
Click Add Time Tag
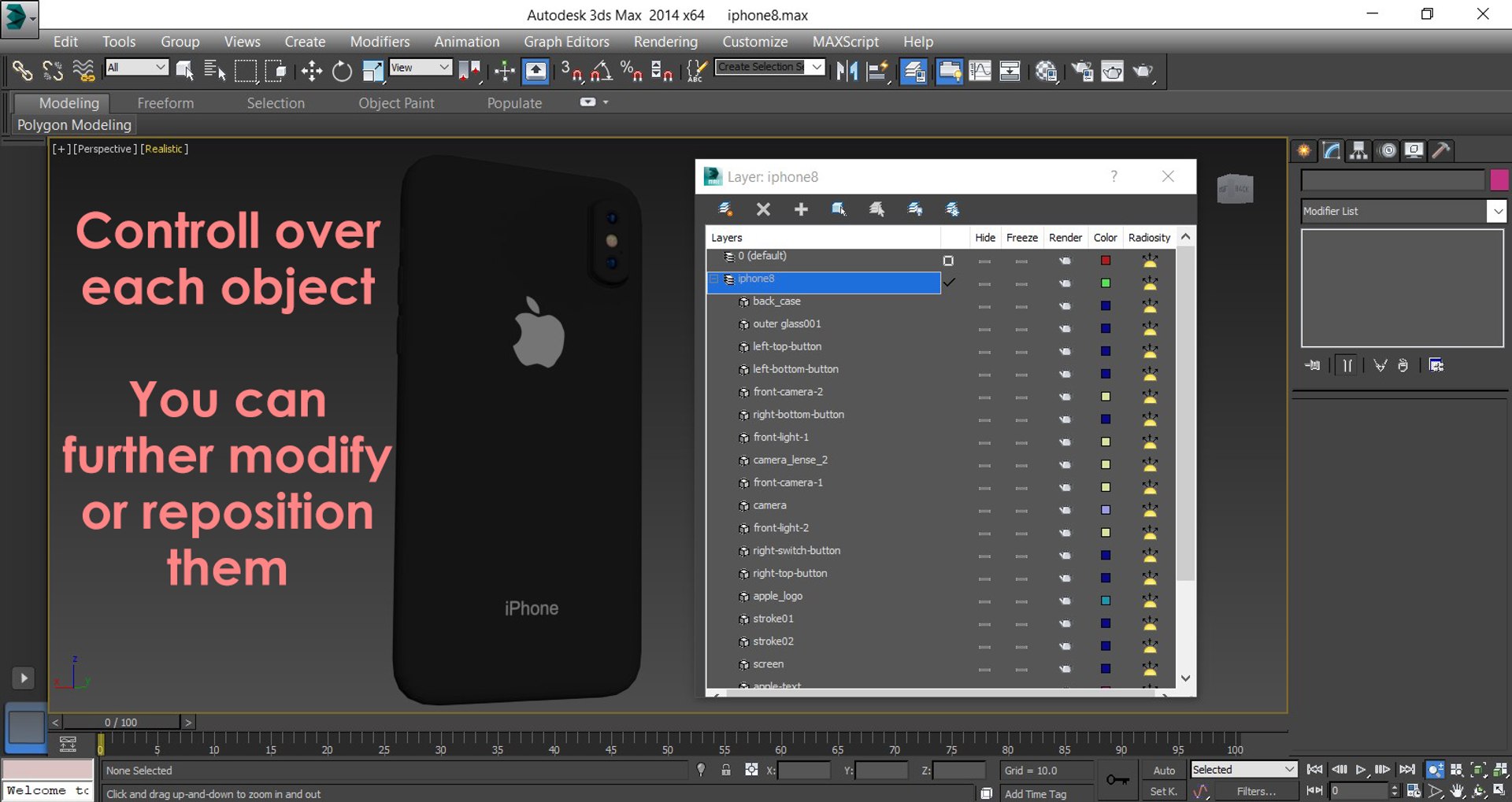click(x=1036, y=794)
